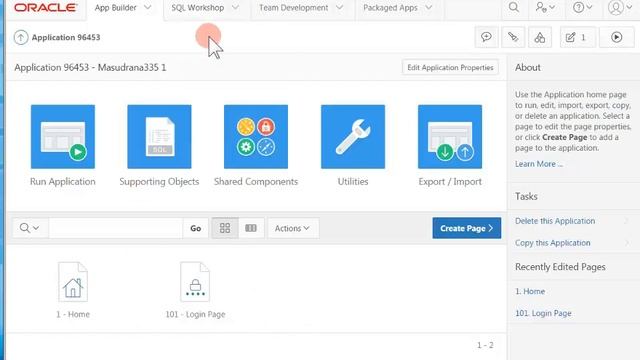
Task: Open recently edited 101. Login Page link
Action: click(543, 313)
